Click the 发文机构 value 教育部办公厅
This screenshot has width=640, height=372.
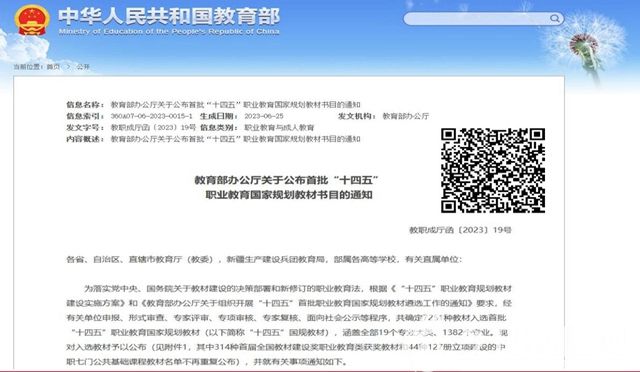point(406,116)
